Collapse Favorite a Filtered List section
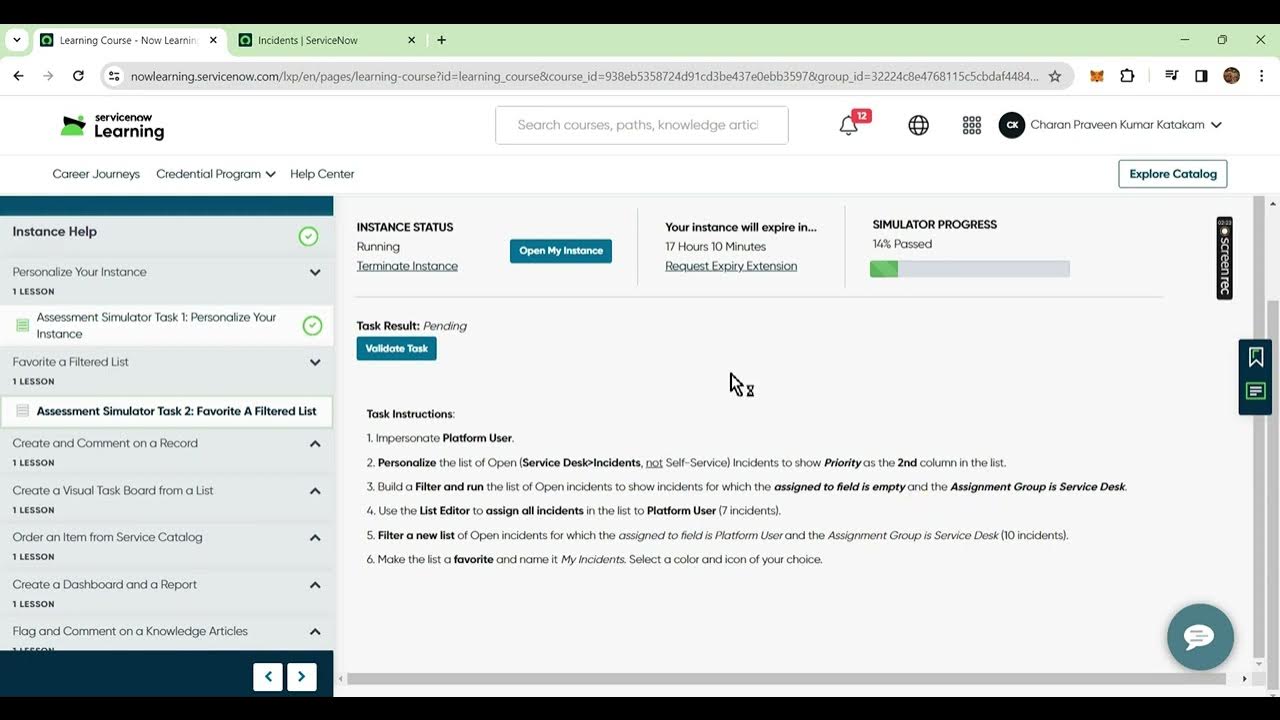Screen dimensions: 1280x720 [315, 362]
